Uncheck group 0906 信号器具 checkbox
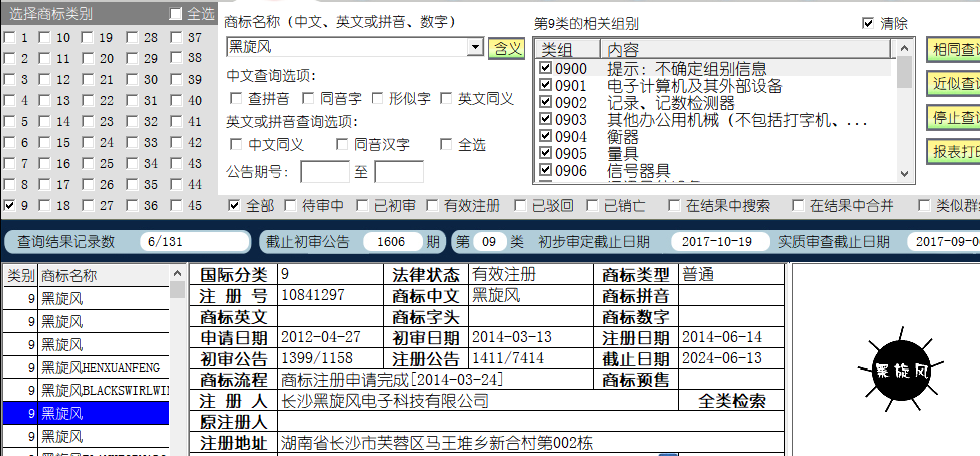This screenshot has height=456, width=980. (546, 170)
